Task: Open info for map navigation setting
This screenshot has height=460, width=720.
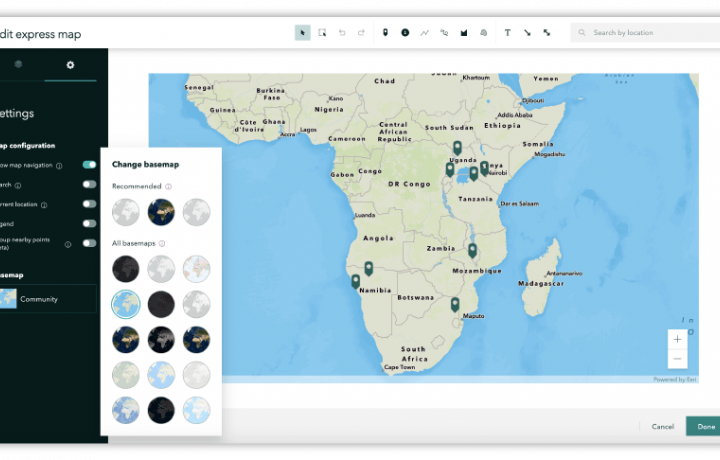Action: [59, 166]
